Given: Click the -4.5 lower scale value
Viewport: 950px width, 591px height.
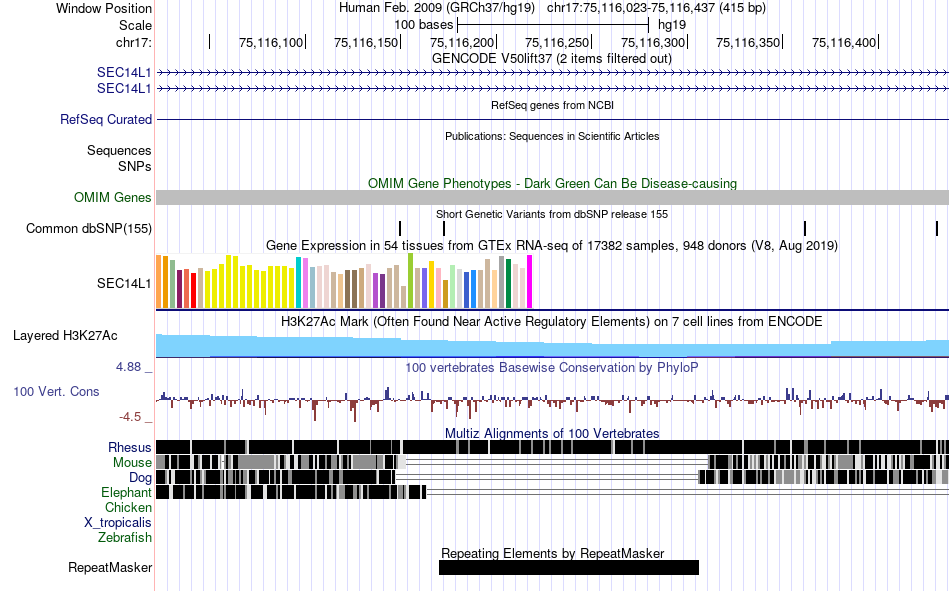Looking at the screenshot, I should coord(130,417).
